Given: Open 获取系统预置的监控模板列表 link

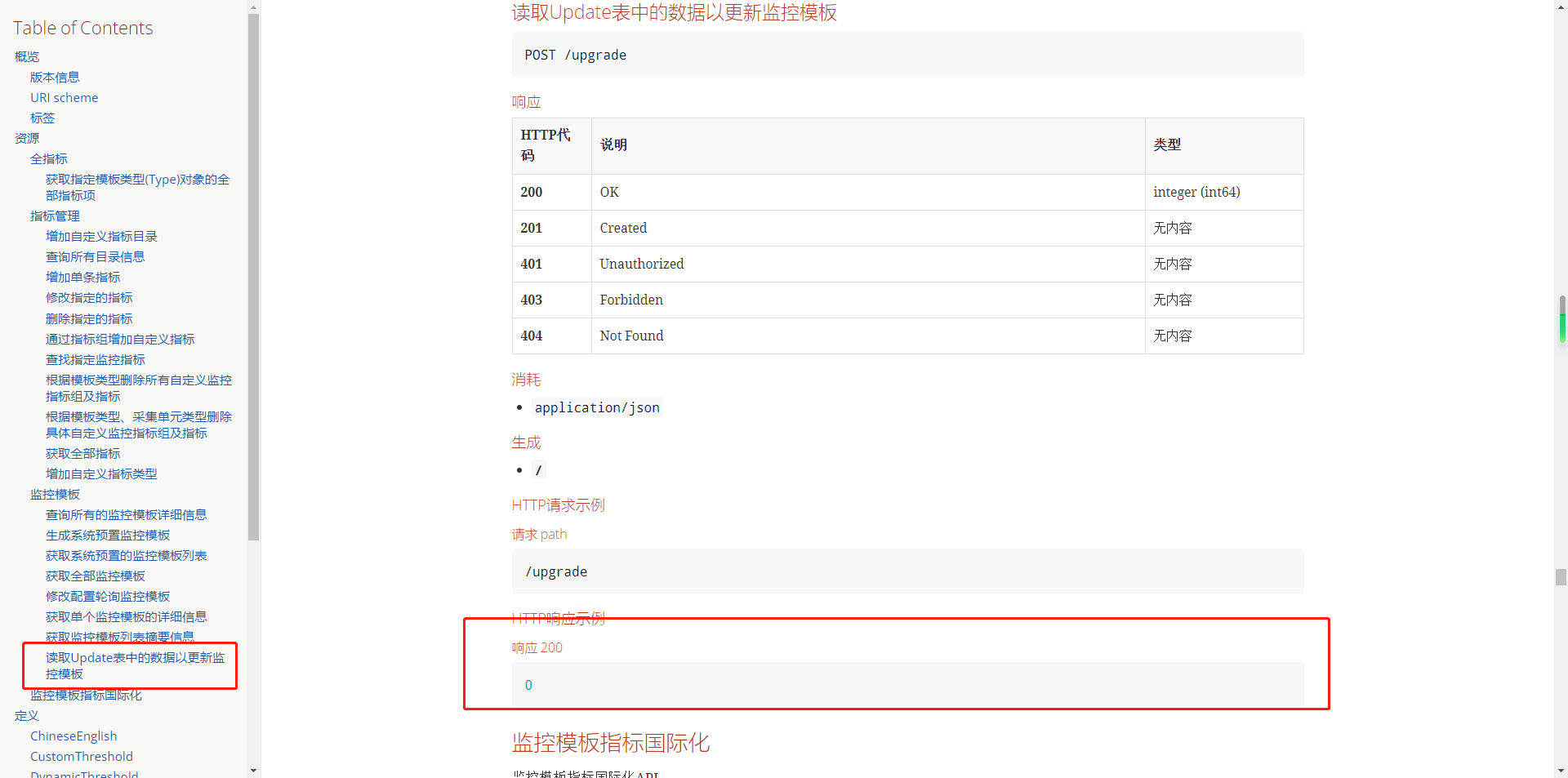Looking at the screenshot, I should pos(126,555).
